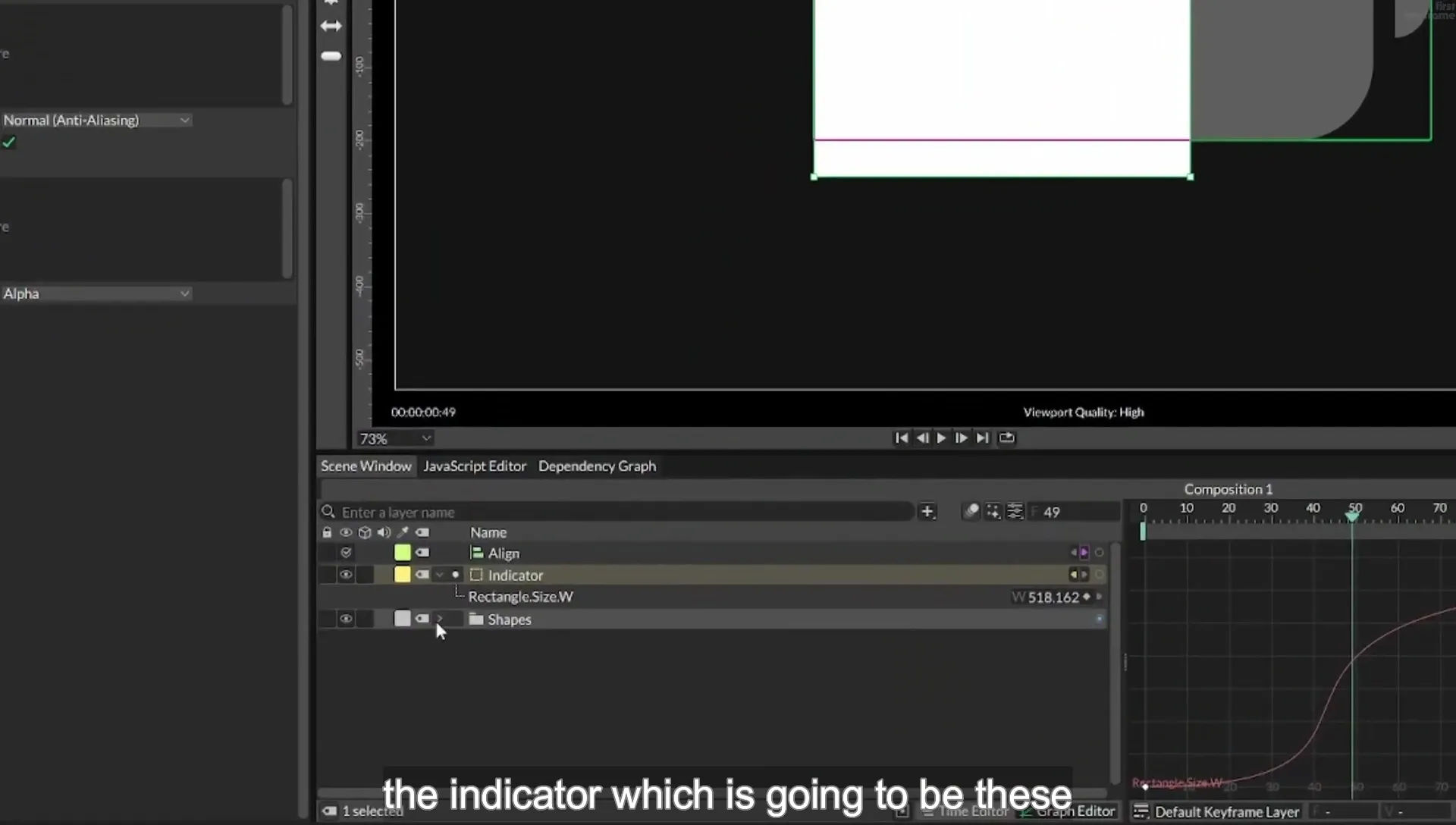Viewport: 1456px width, 825px height.
Task: Toggle the loop playback icon
Action: click(x=1006, y=438)
